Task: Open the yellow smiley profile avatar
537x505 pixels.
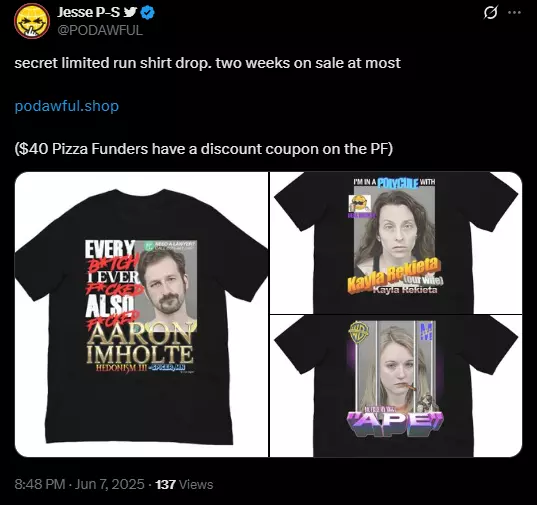Action: click(32, 21)
